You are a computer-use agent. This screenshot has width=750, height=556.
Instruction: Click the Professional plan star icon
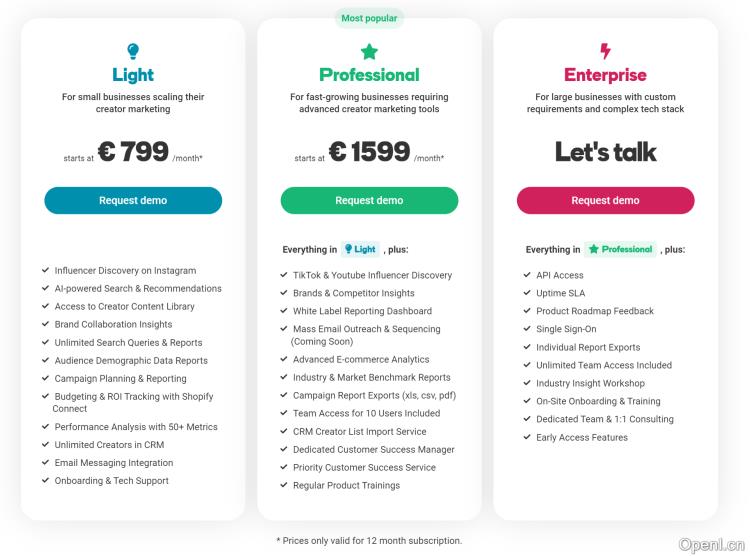pos(369,51)
